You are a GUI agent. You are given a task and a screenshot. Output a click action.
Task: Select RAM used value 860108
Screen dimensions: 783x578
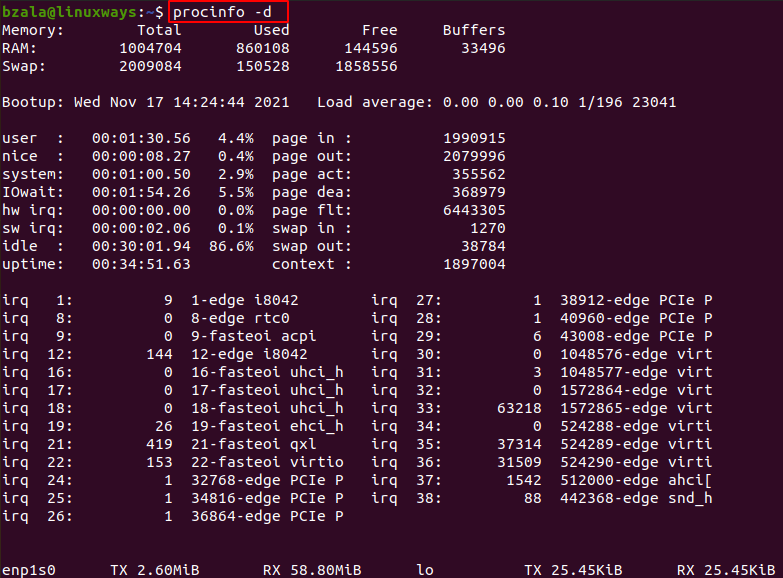263,48
